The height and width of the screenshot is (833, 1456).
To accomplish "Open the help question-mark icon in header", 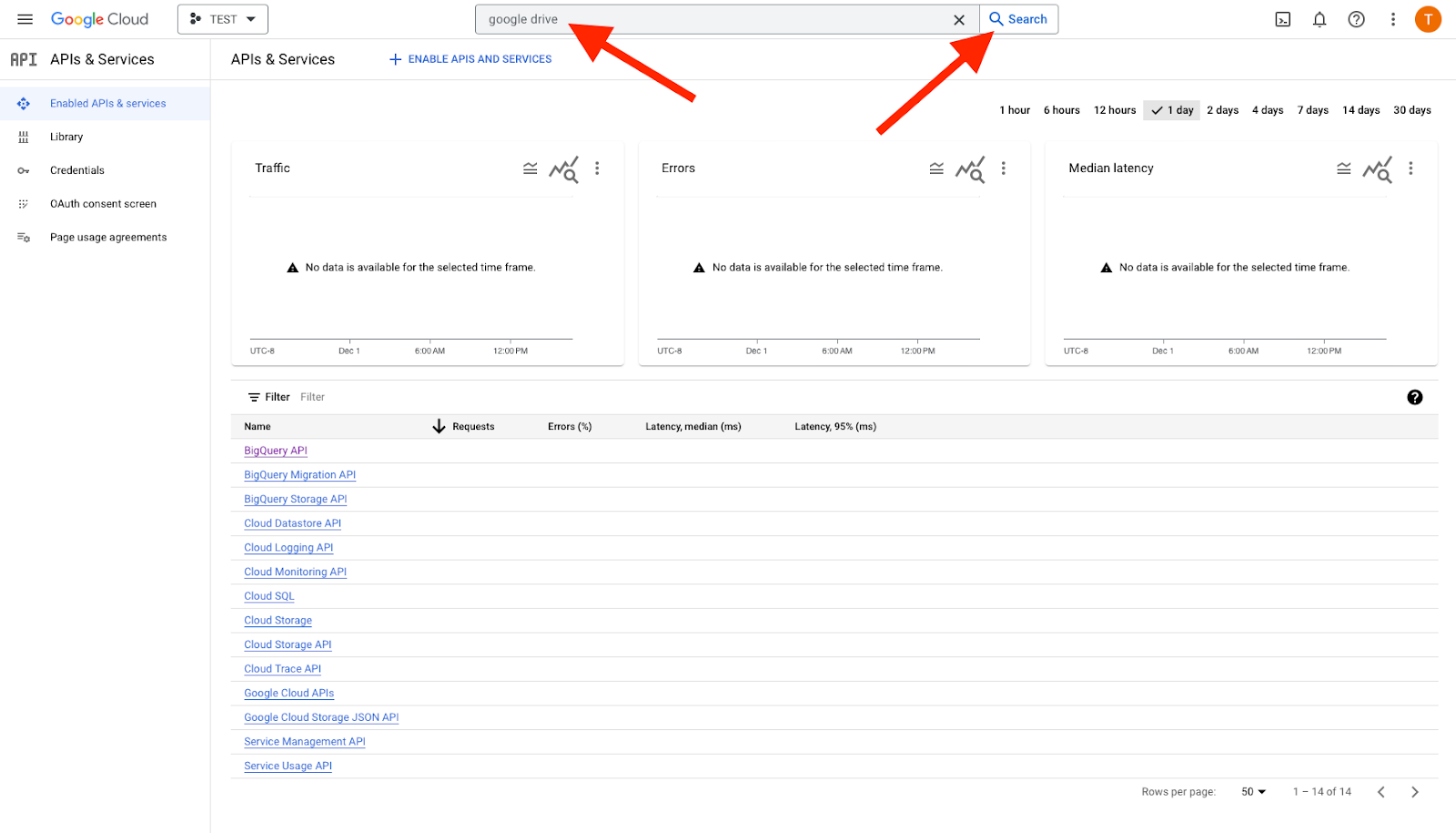I will coord(1356,18).
